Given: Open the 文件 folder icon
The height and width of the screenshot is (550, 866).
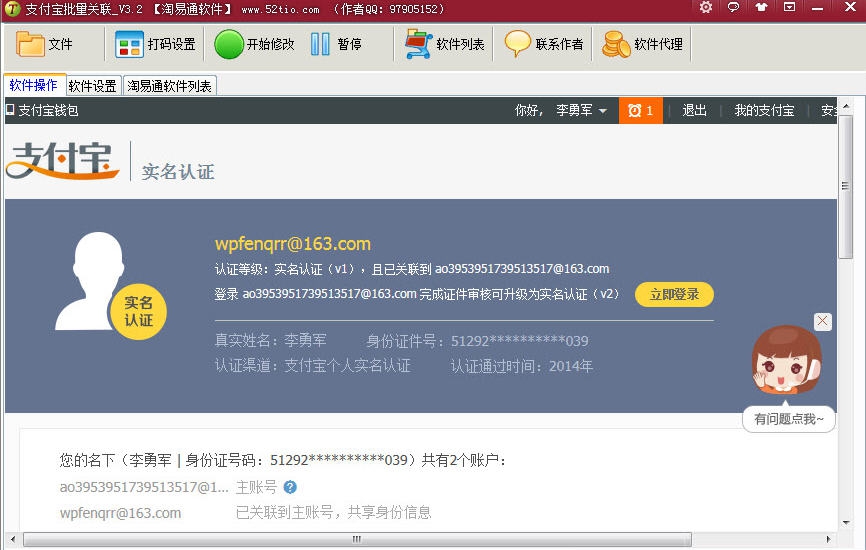Looking at the screenshot, I should click(x=30, y=44).
